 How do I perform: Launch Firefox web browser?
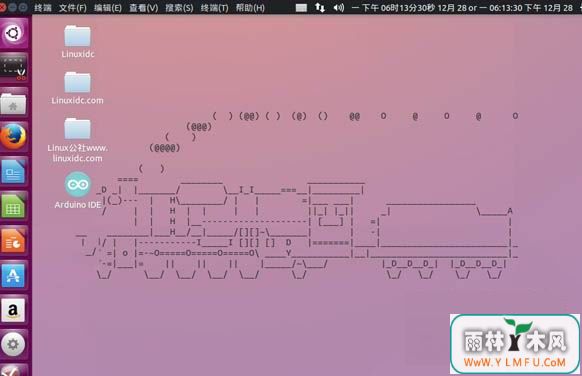[13, 137]
